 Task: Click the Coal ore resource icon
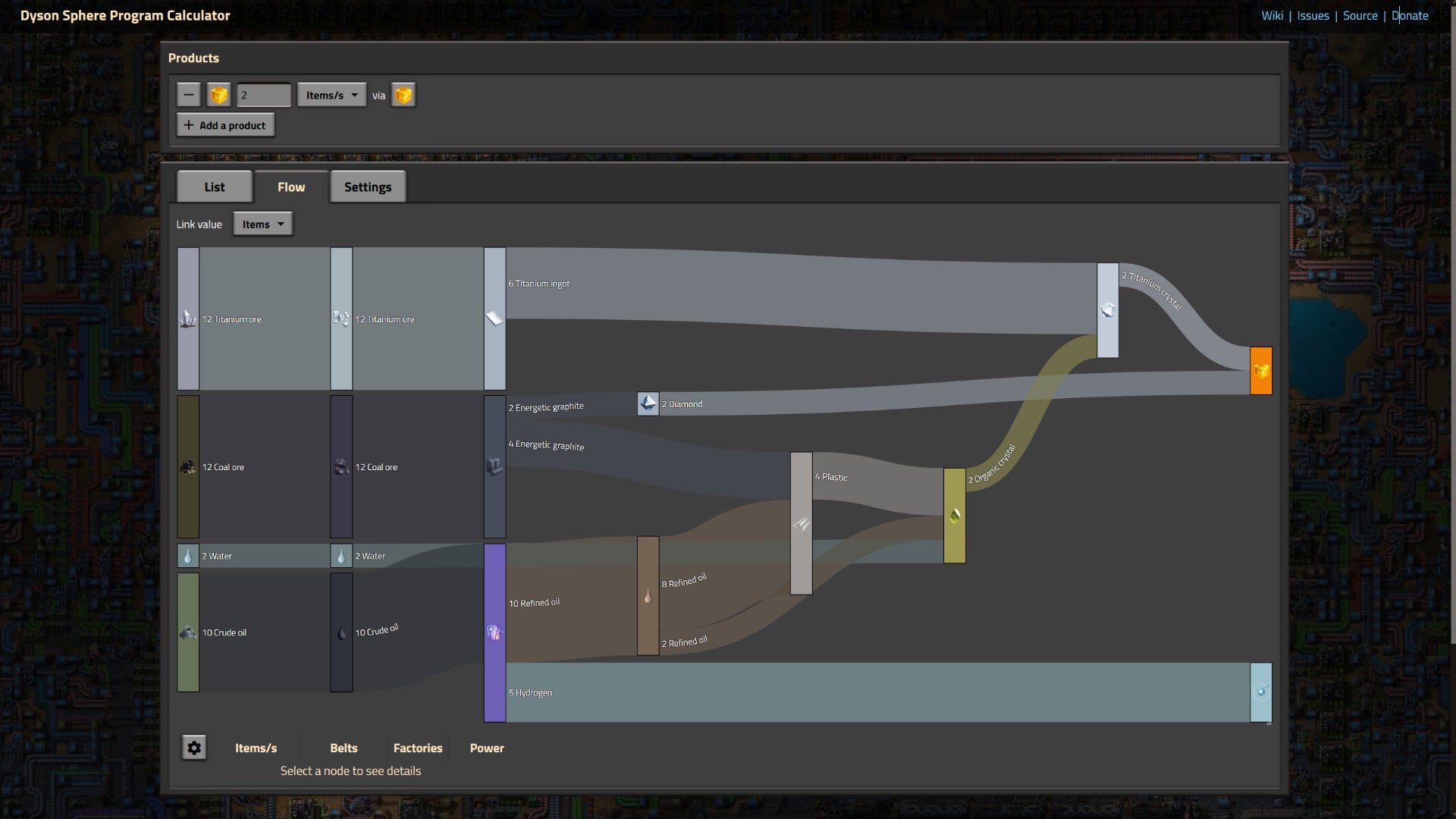click(x=187, y=466)
